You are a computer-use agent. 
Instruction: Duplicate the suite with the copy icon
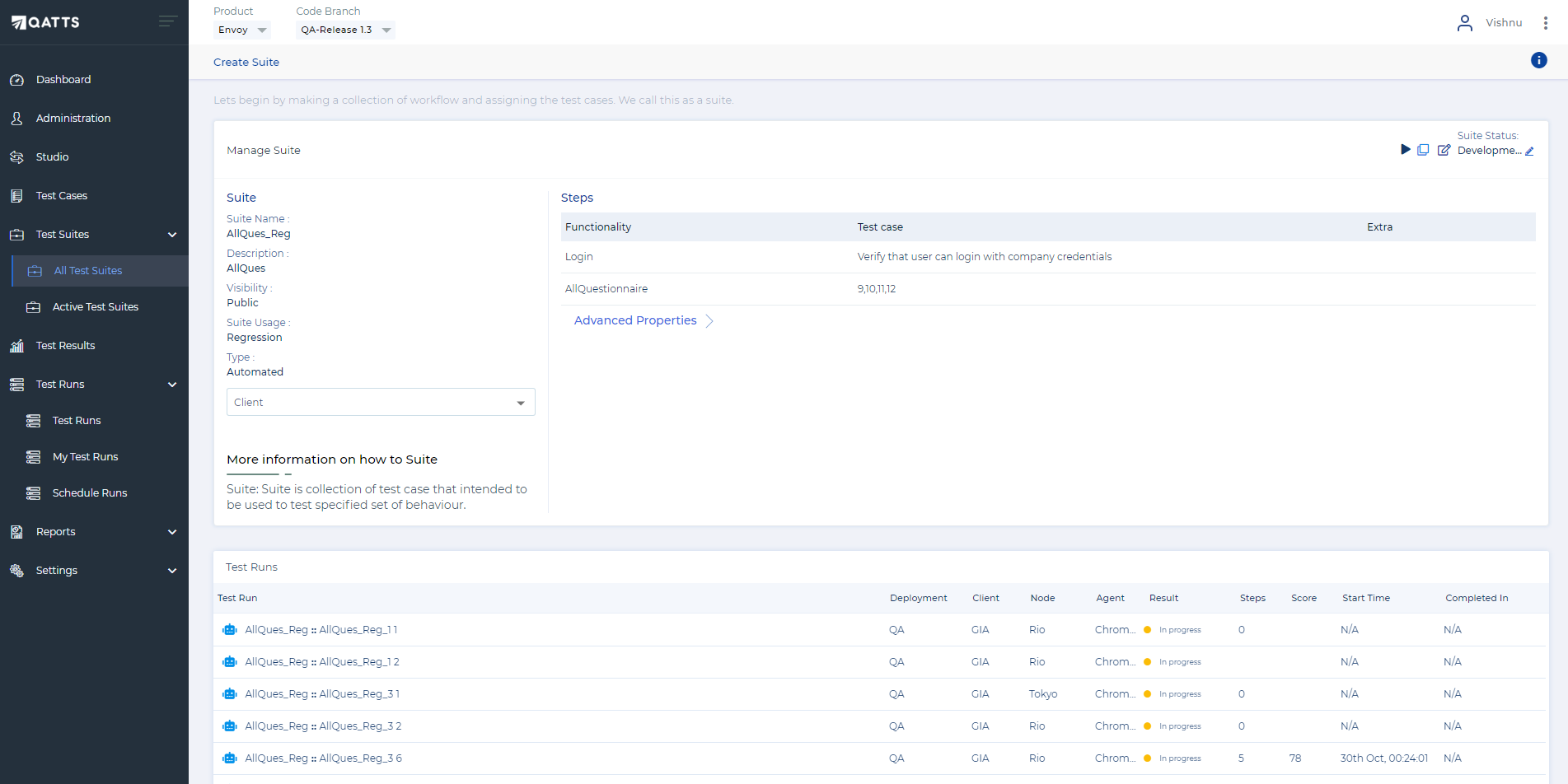click(1425, 149)
